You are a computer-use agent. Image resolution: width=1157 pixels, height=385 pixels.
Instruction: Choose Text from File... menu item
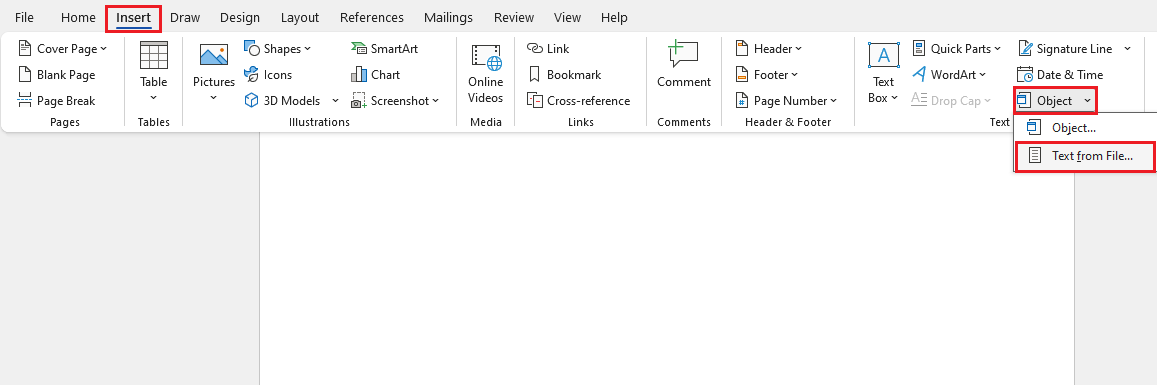[x=1085, y=156]
